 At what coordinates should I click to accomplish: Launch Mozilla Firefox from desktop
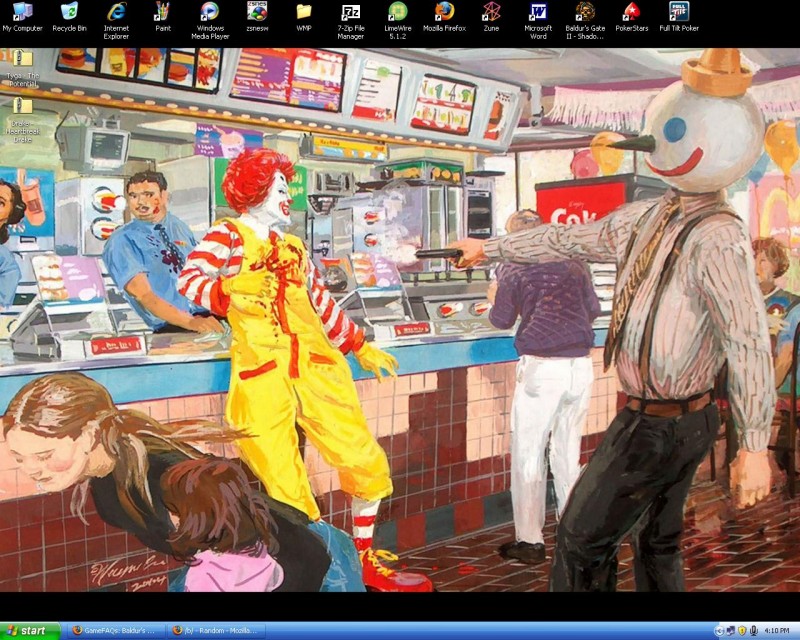(x=444, y=17)
